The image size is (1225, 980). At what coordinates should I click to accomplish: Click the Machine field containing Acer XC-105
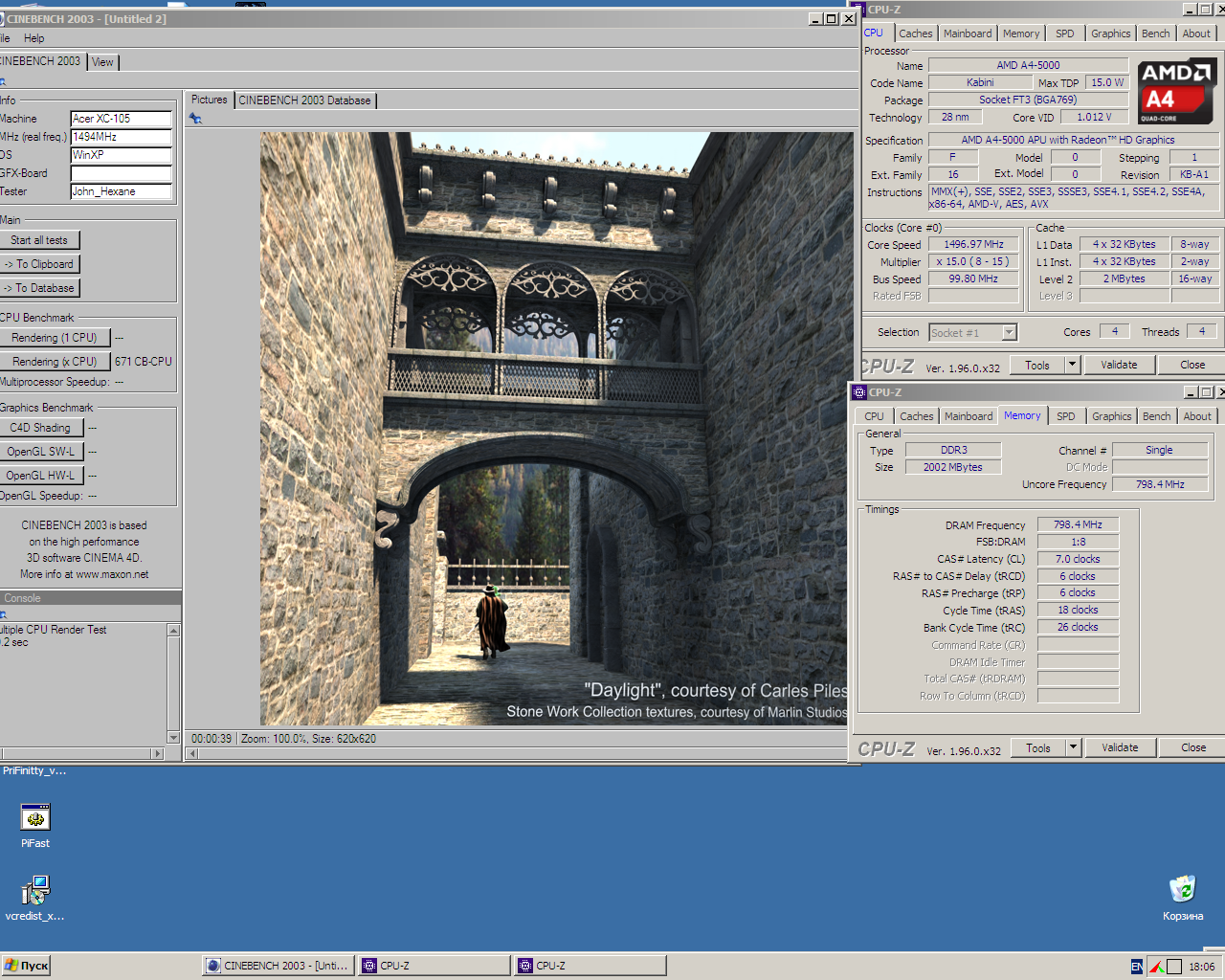[x=121, y=119]
